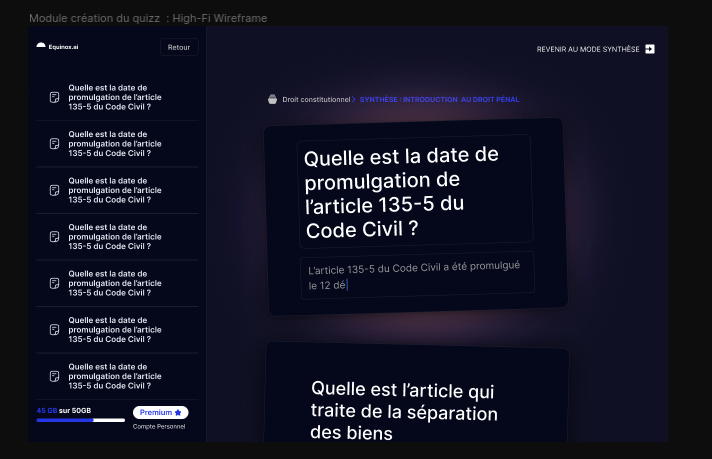Viewport: 712px width, 459px height.
Task: Open SYNTHÈSE : INTRODUCTION AU DROIT PÉNAL breadcrumb
Action: click(x=439, y=99)
